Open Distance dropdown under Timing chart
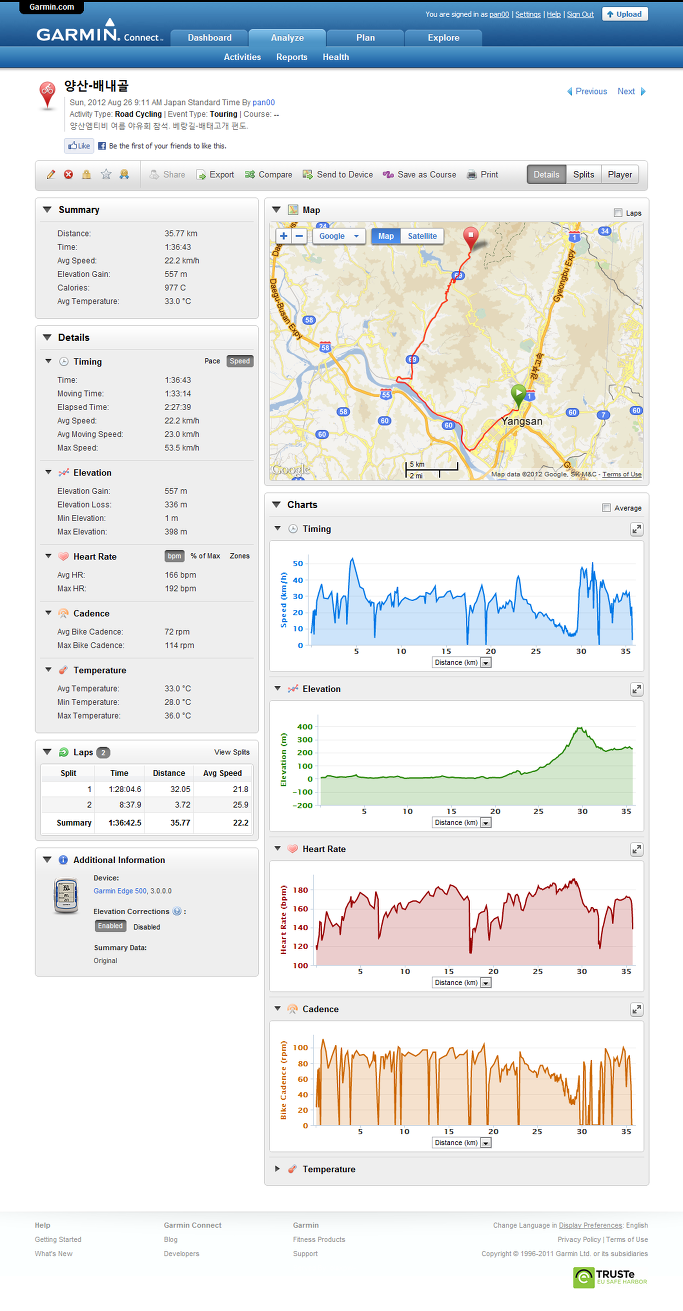 462,662
